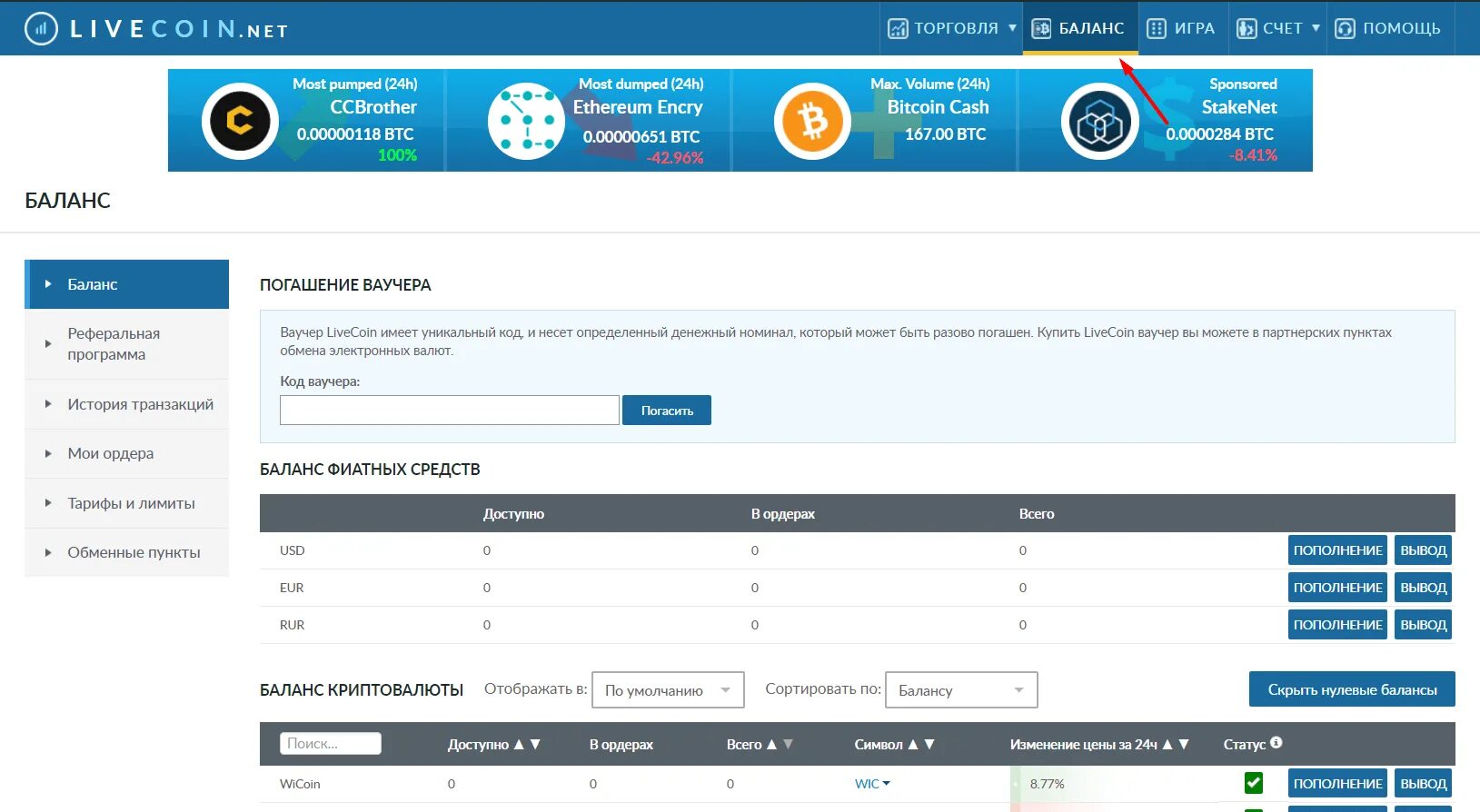Sort Доступно column ascending arrow
This screenshot has height=812, width=1480.
coord(519,744)
